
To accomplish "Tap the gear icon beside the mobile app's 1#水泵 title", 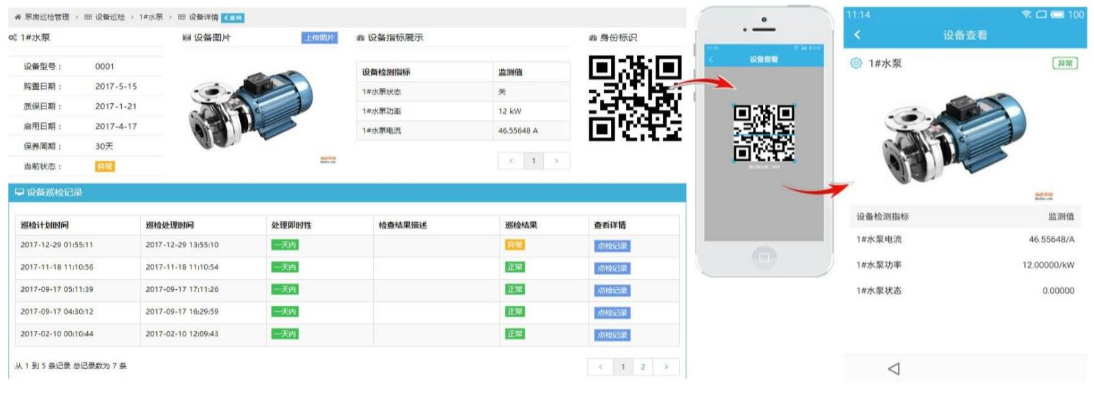I will [x=855, y=63].
